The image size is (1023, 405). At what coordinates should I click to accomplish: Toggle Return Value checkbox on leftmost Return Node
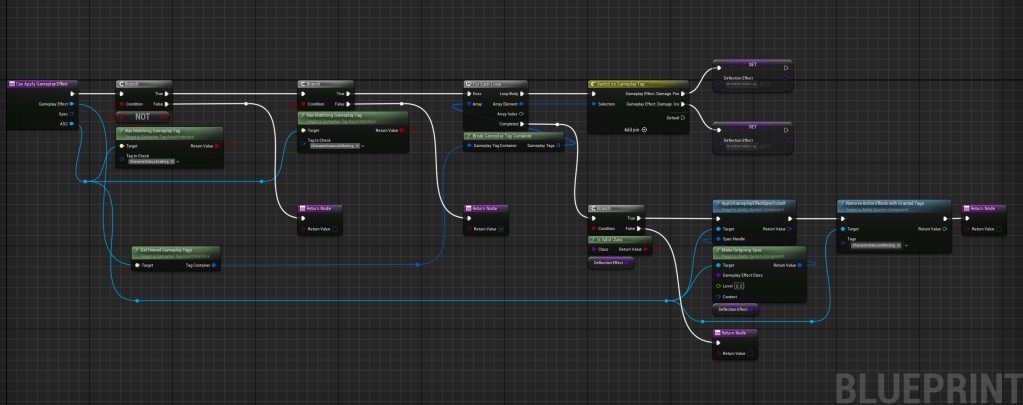(x=336, y=229)
